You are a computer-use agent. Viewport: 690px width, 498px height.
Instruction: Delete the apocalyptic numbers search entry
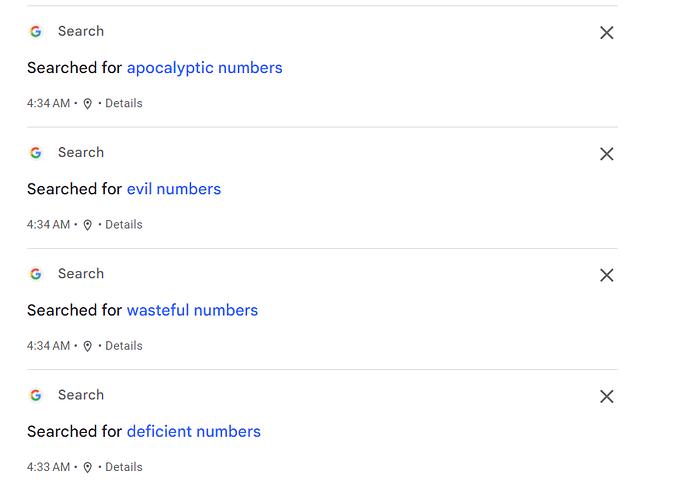[606, 33]
